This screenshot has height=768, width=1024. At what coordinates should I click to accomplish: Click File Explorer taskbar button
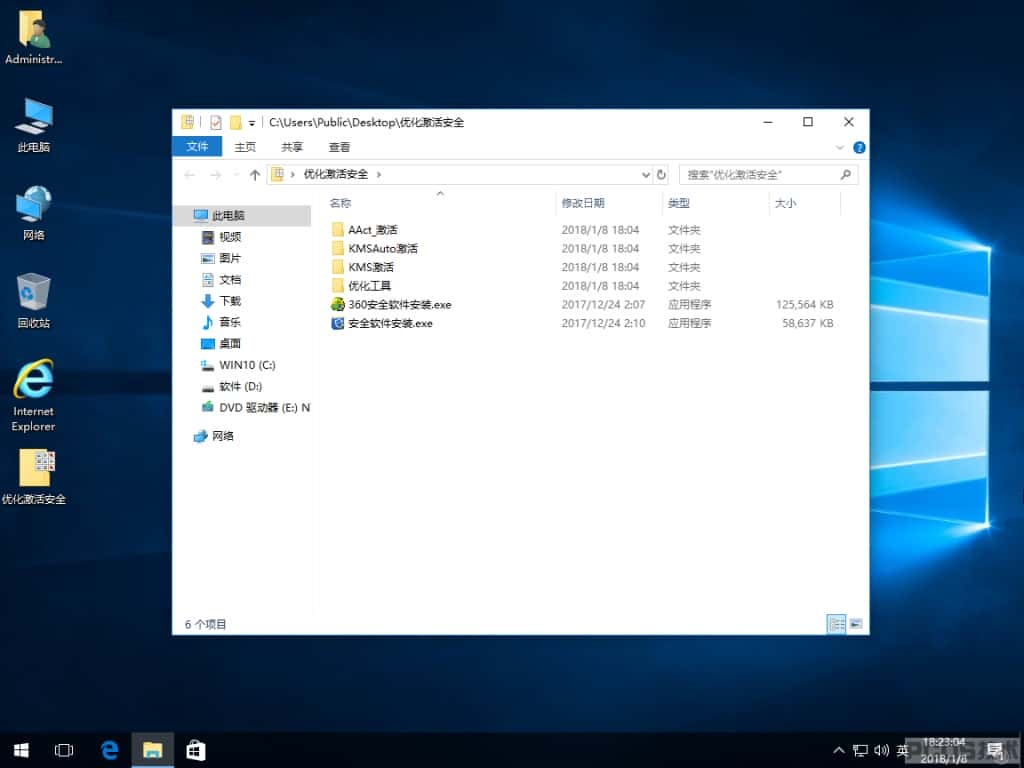click(153, 750)
